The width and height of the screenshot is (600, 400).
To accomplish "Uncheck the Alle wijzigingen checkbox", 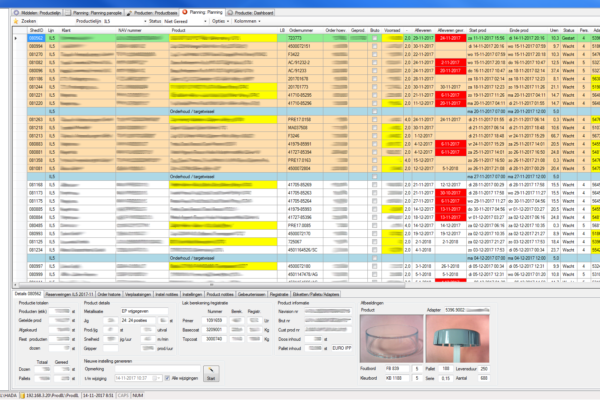I will pos(167,378).
